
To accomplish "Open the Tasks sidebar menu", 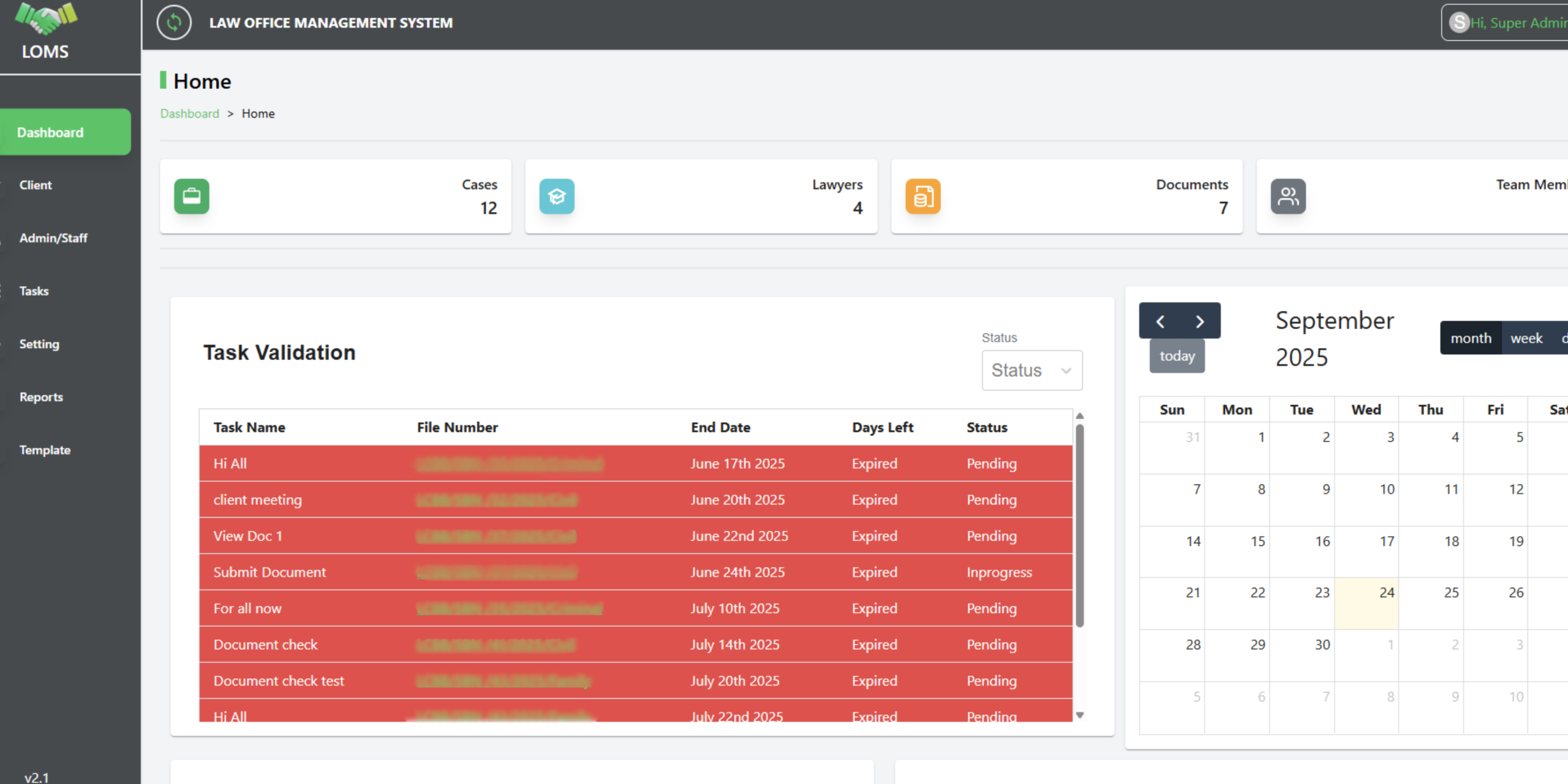I will click(34, 291).
